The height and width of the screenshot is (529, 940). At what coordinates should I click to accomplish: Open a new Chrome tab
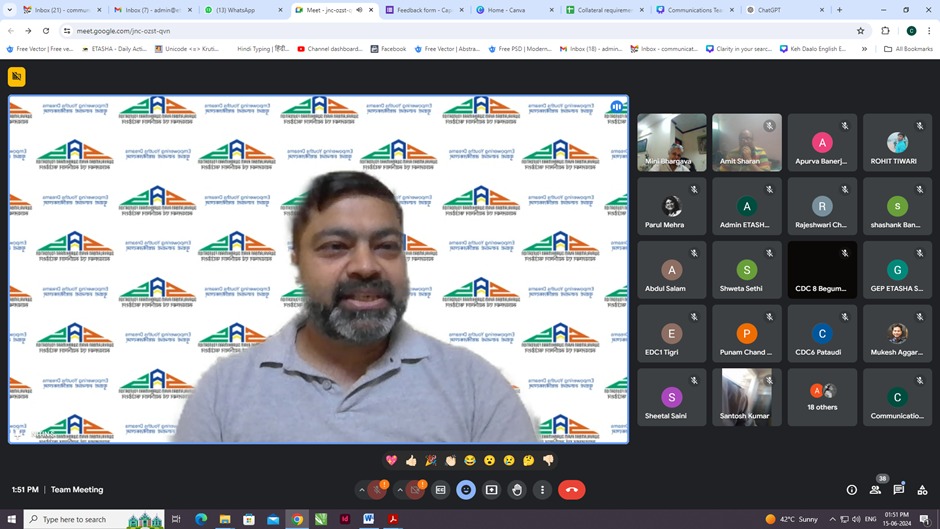(839, 10)
